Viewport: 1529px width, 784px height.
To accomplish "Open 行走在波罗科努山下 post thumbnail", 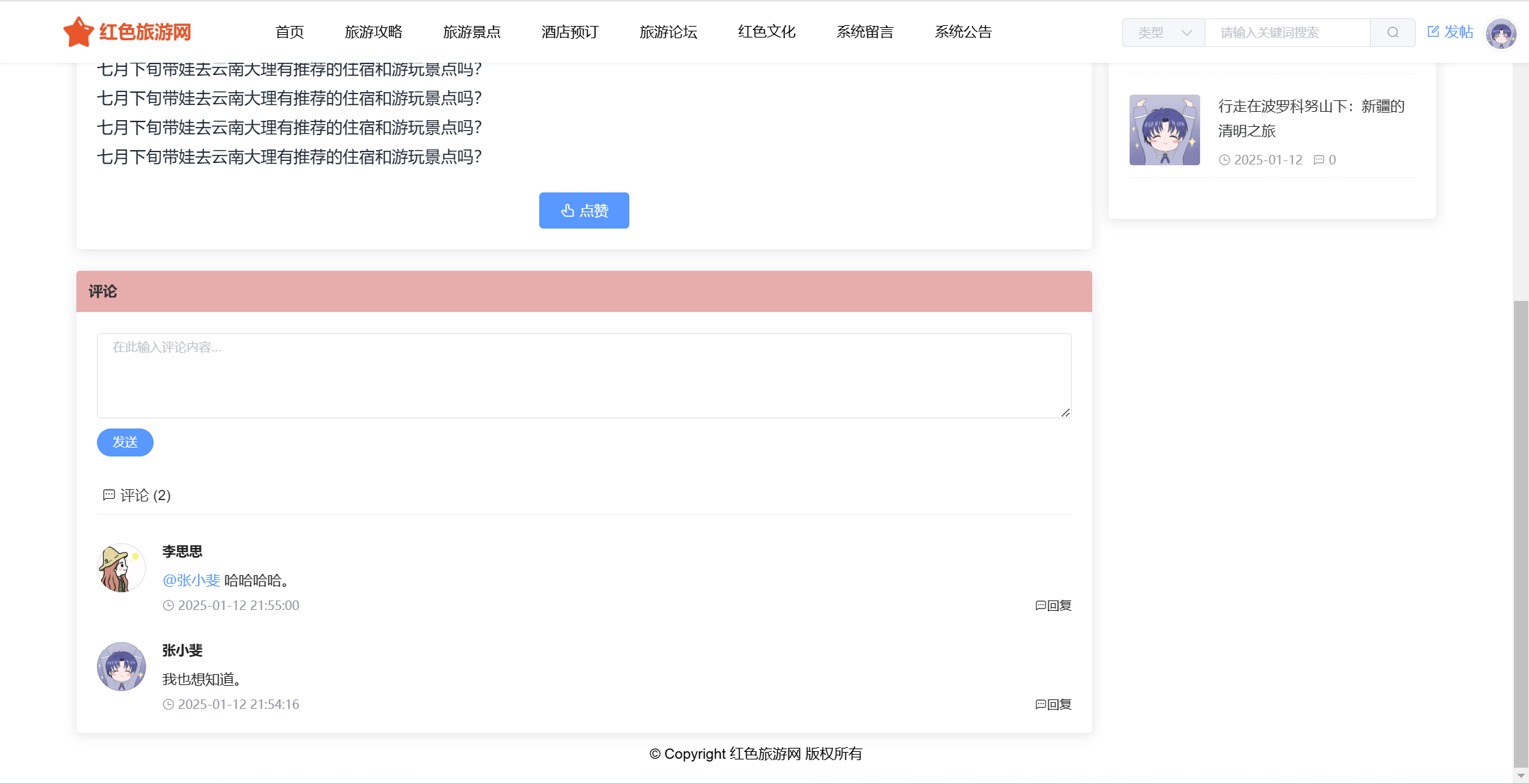I will tap(1164, 130).
